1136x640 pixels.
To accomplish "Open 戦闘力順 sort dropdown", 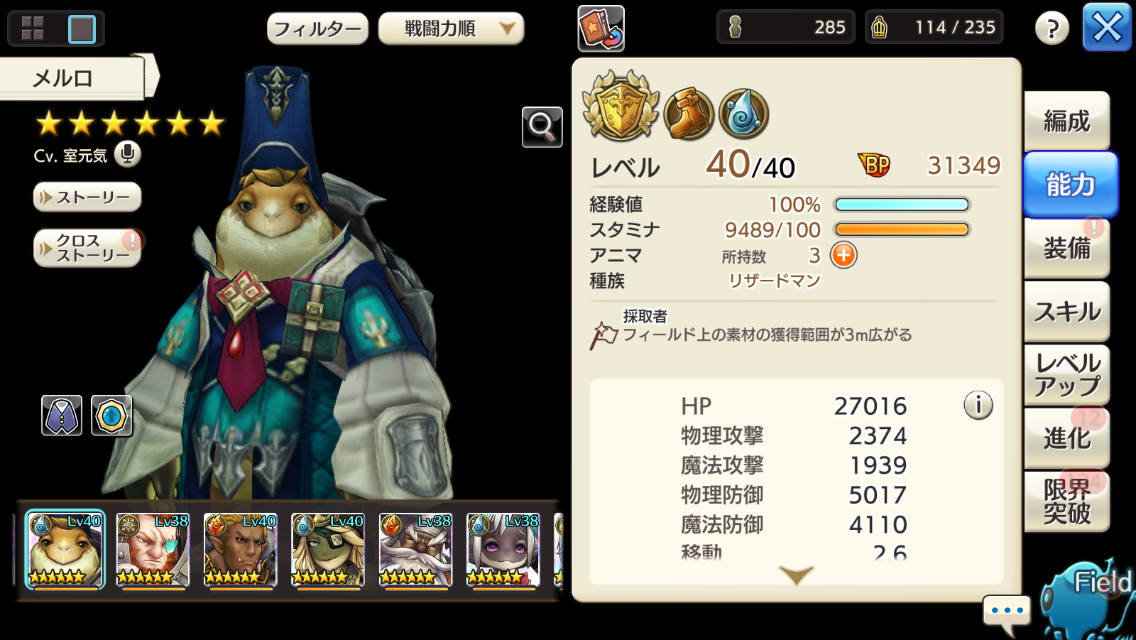I will click(x=451, y=28).
